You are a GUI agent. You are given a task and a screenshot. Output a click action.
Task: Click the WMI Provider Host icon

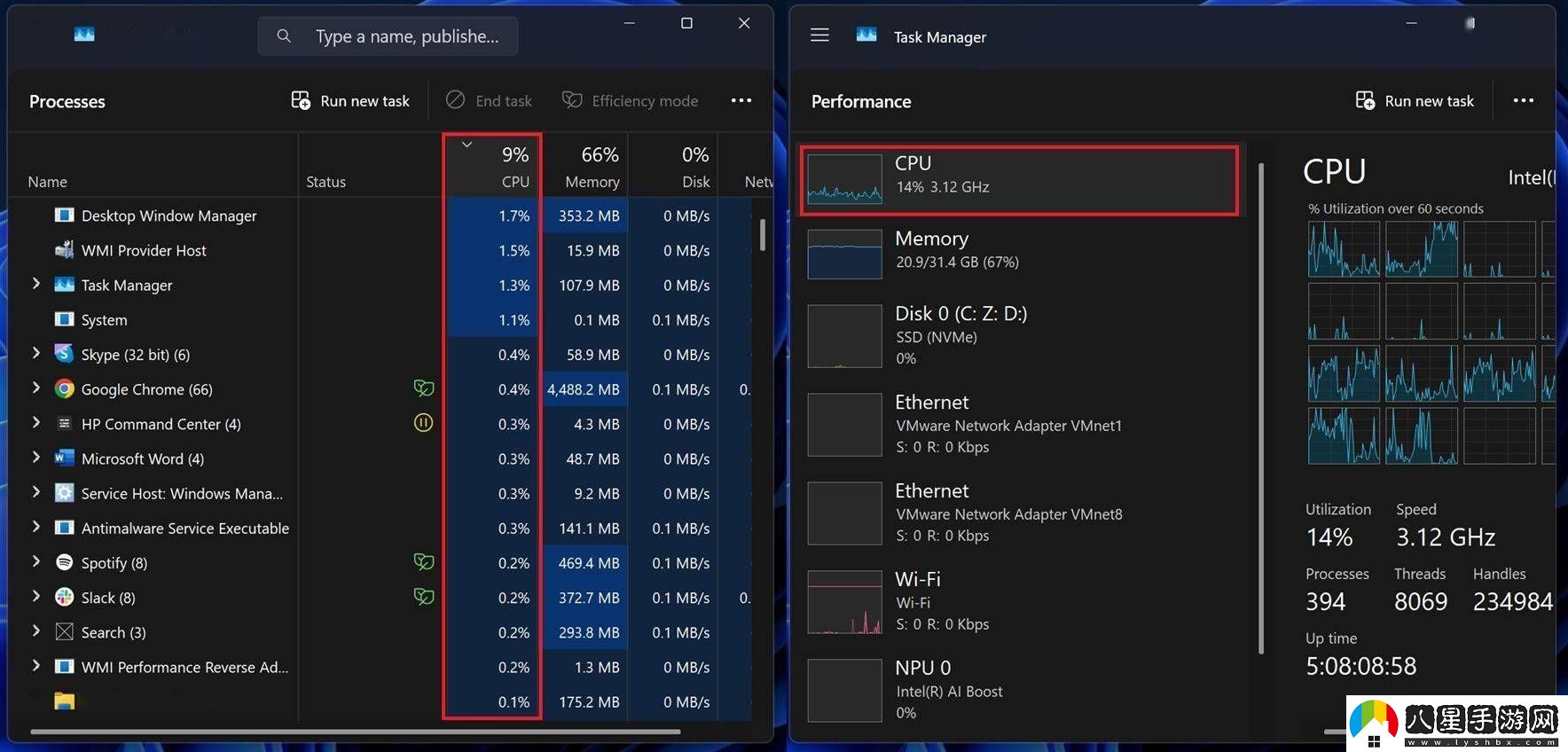(x=64, y=250)
